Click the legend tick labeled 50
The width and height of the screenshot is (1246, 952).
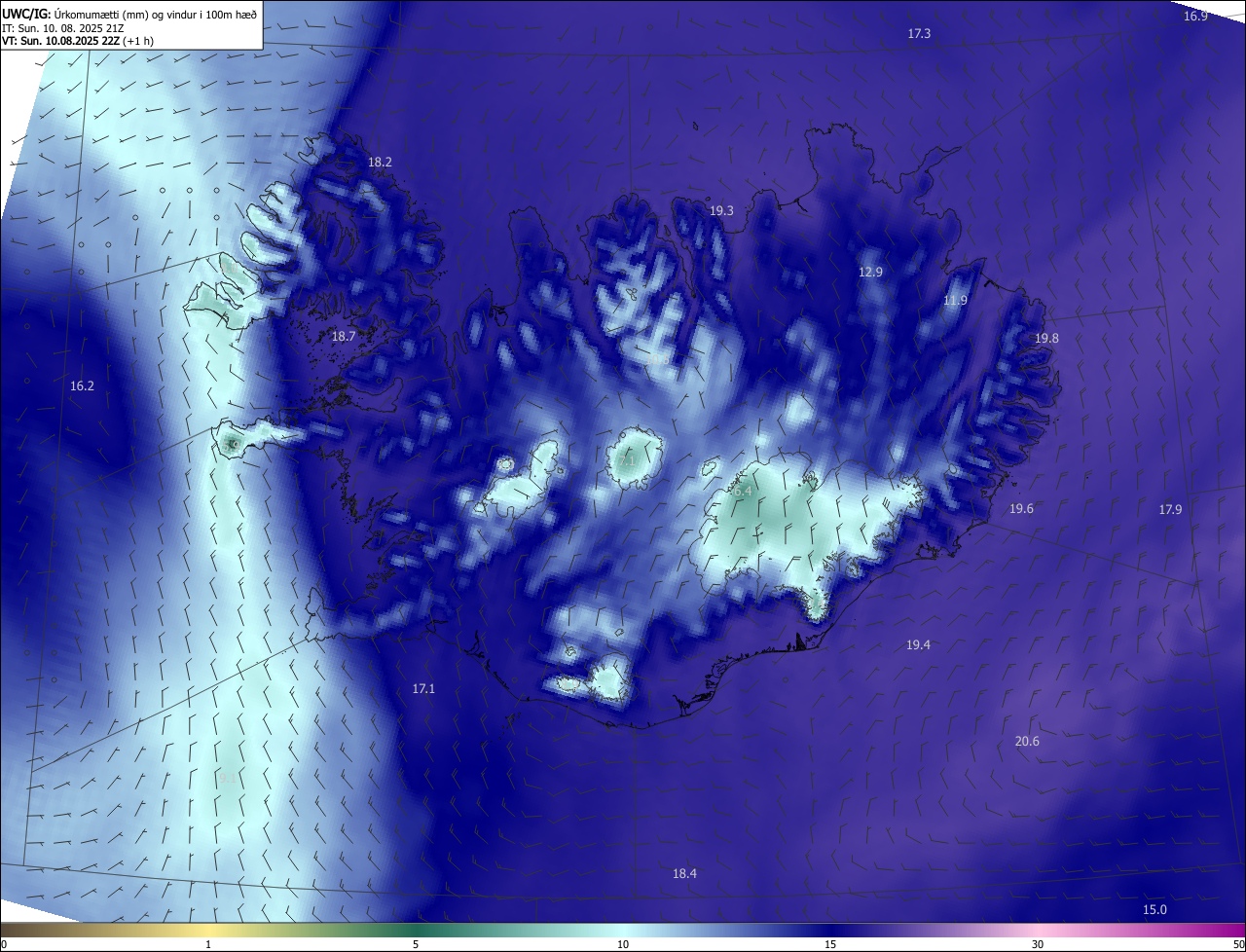[x=1238, y=944]
